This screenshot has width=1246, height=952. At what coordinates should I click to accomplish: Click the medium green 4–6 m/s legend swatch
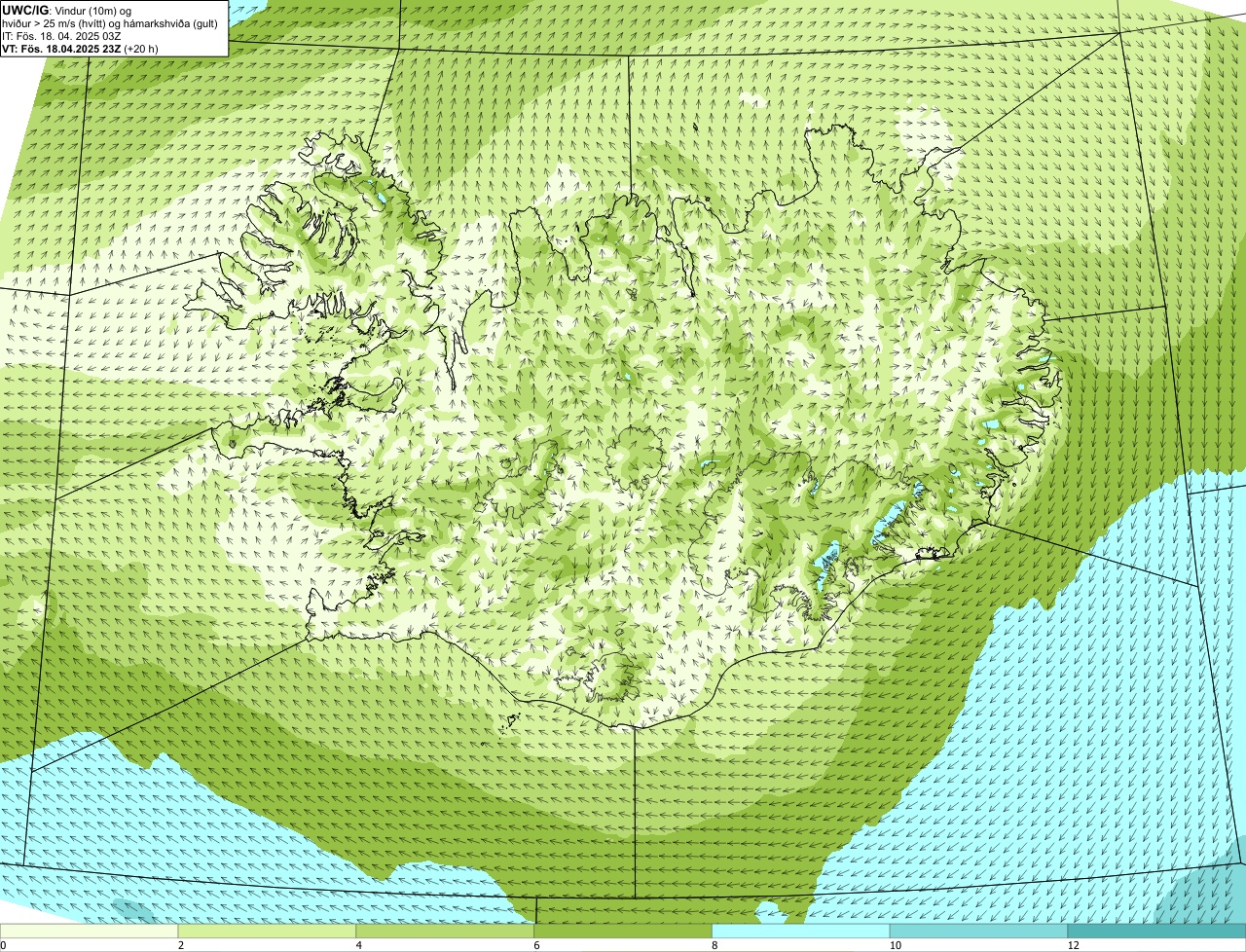click(x=446, y=932)
